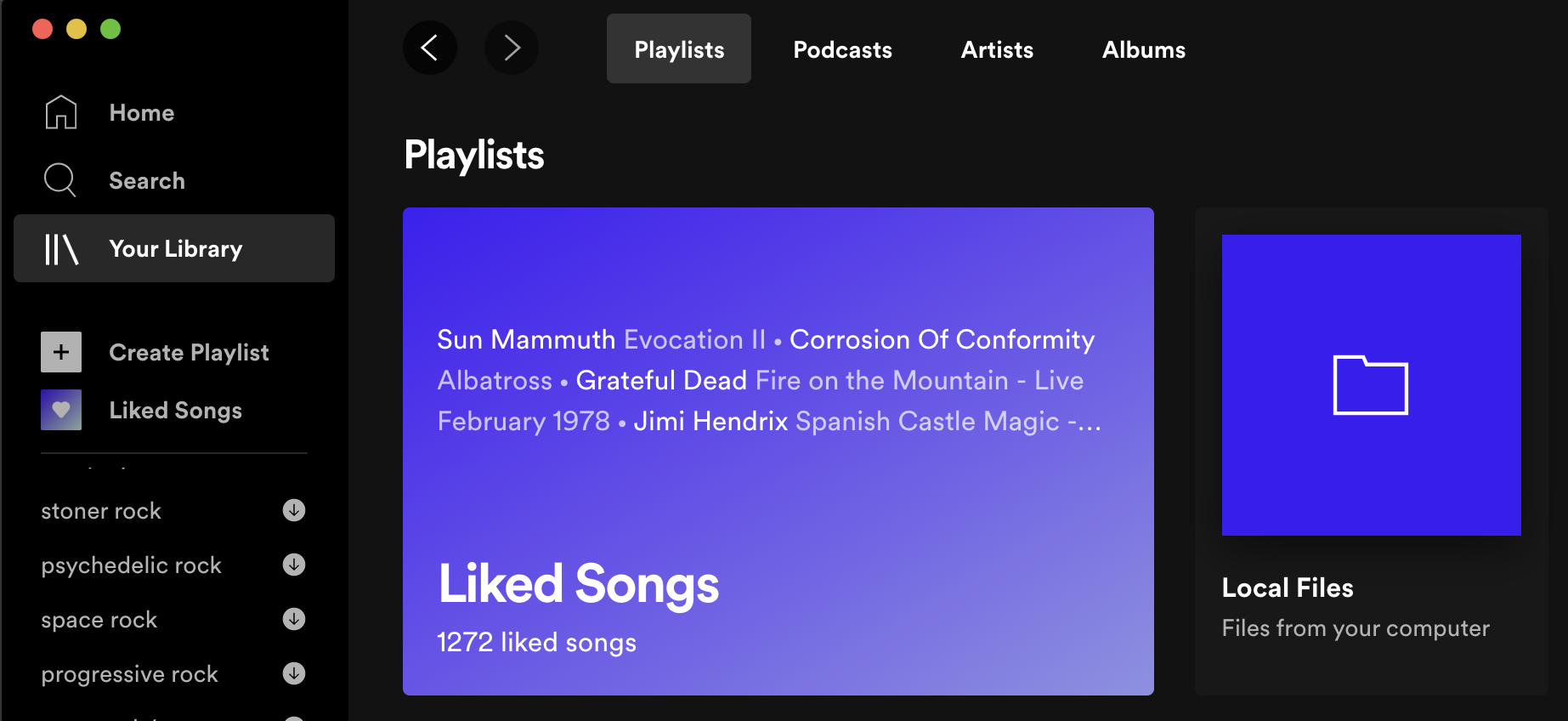Toggle download arrow for space rock
Viewport: 1568px width, 721px height.
294,619
